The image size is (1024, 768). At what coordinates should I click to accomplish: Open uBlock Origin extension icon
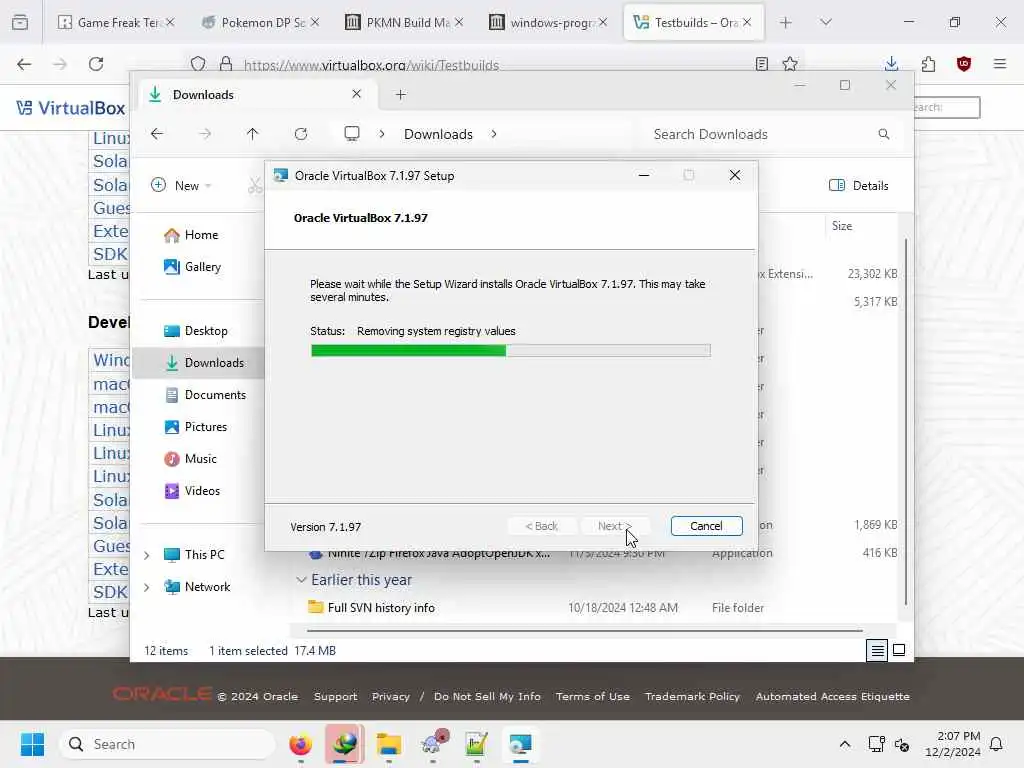coord(964,63)
